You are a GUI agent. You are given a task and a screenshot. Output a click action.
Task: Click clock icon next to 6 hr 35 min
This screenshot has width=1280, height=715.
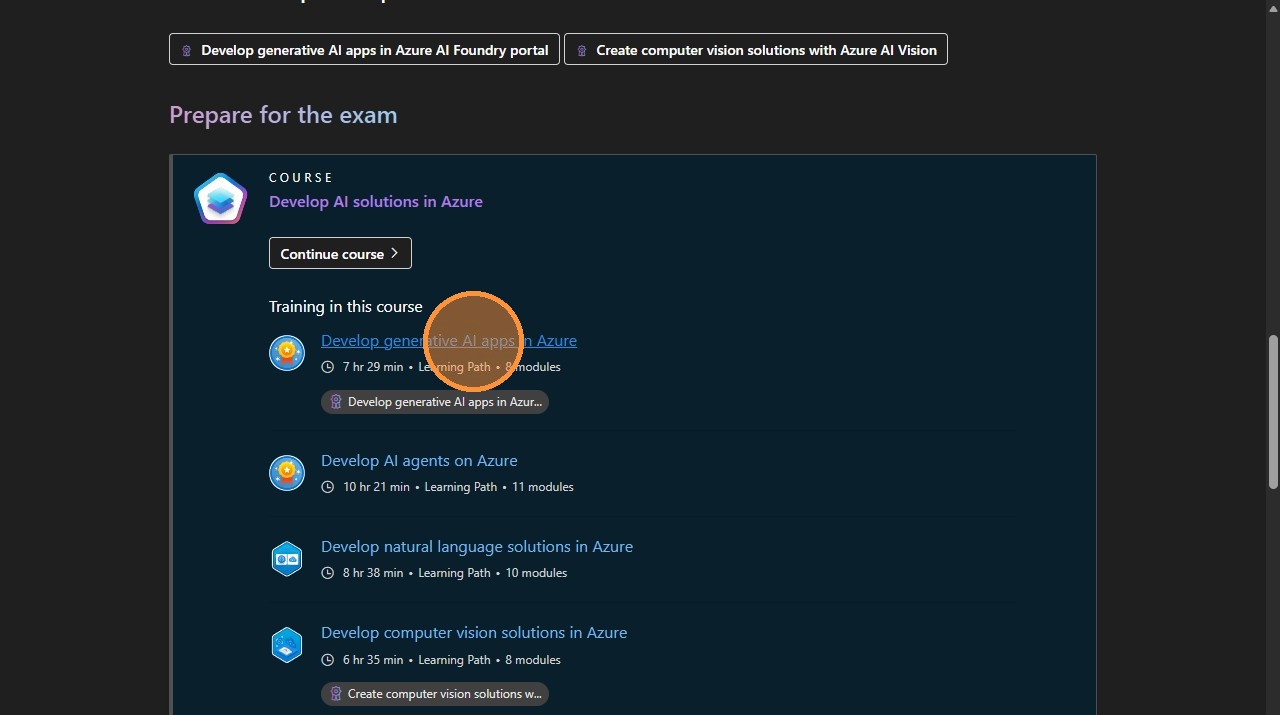tap(327, 660)
